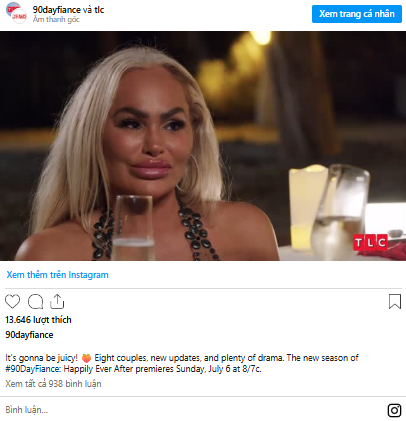
Task: Click the Bình luận comment input field
Action: [x=193, y=410]
